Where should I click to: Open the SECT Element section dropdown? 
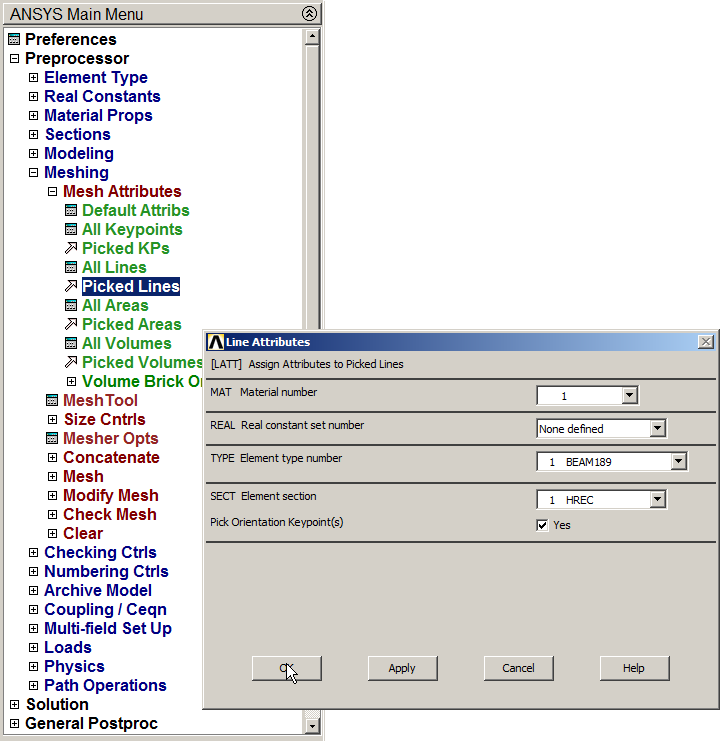[x=657, y=499]
